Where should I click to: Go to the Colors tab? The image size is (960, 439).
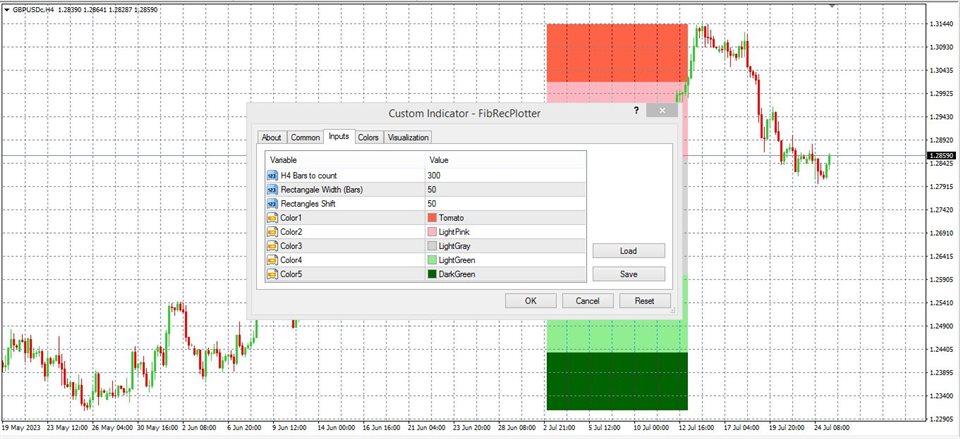(x=368, y=138)
